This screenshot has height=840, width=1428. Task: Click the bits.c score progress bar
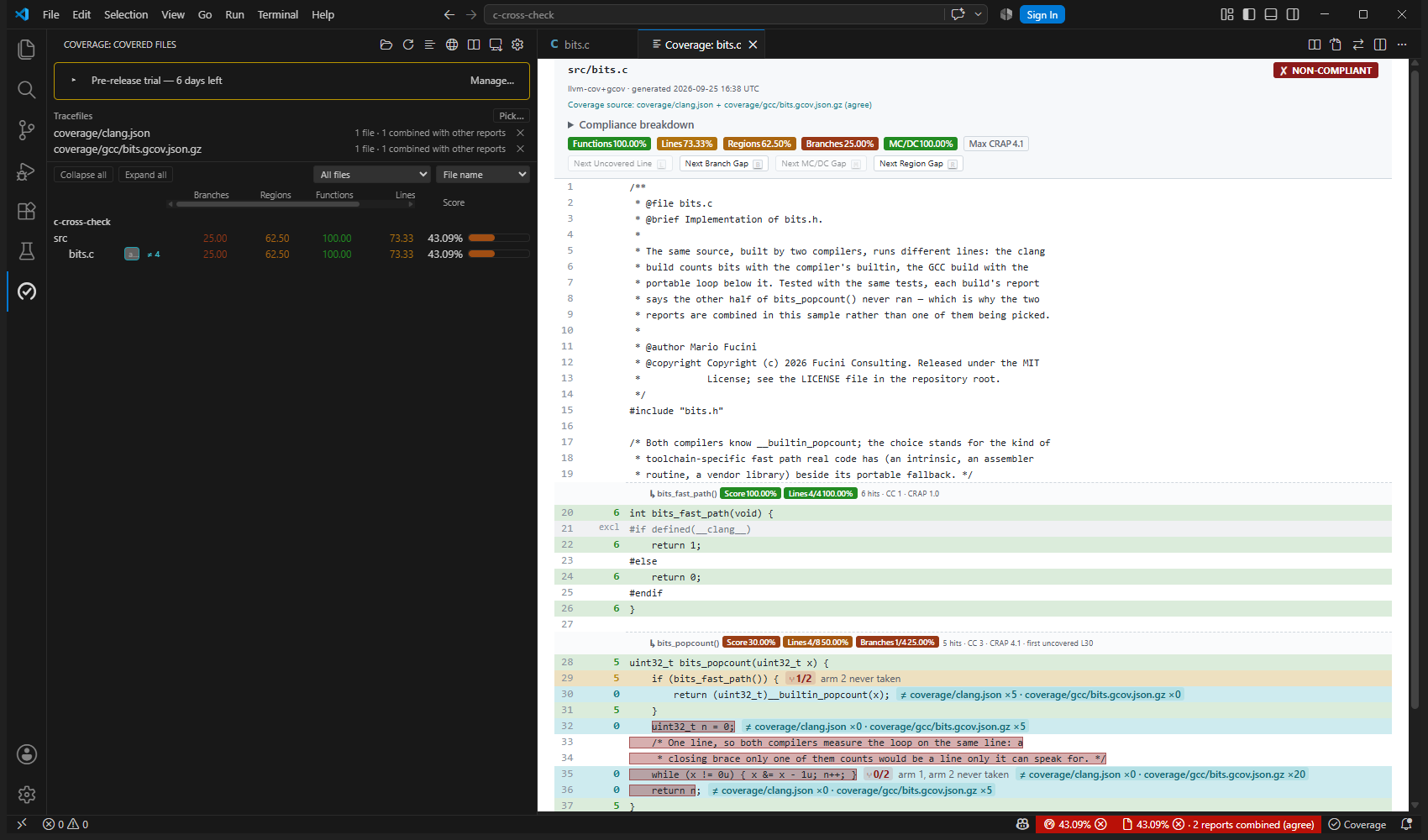click(499, 254)
